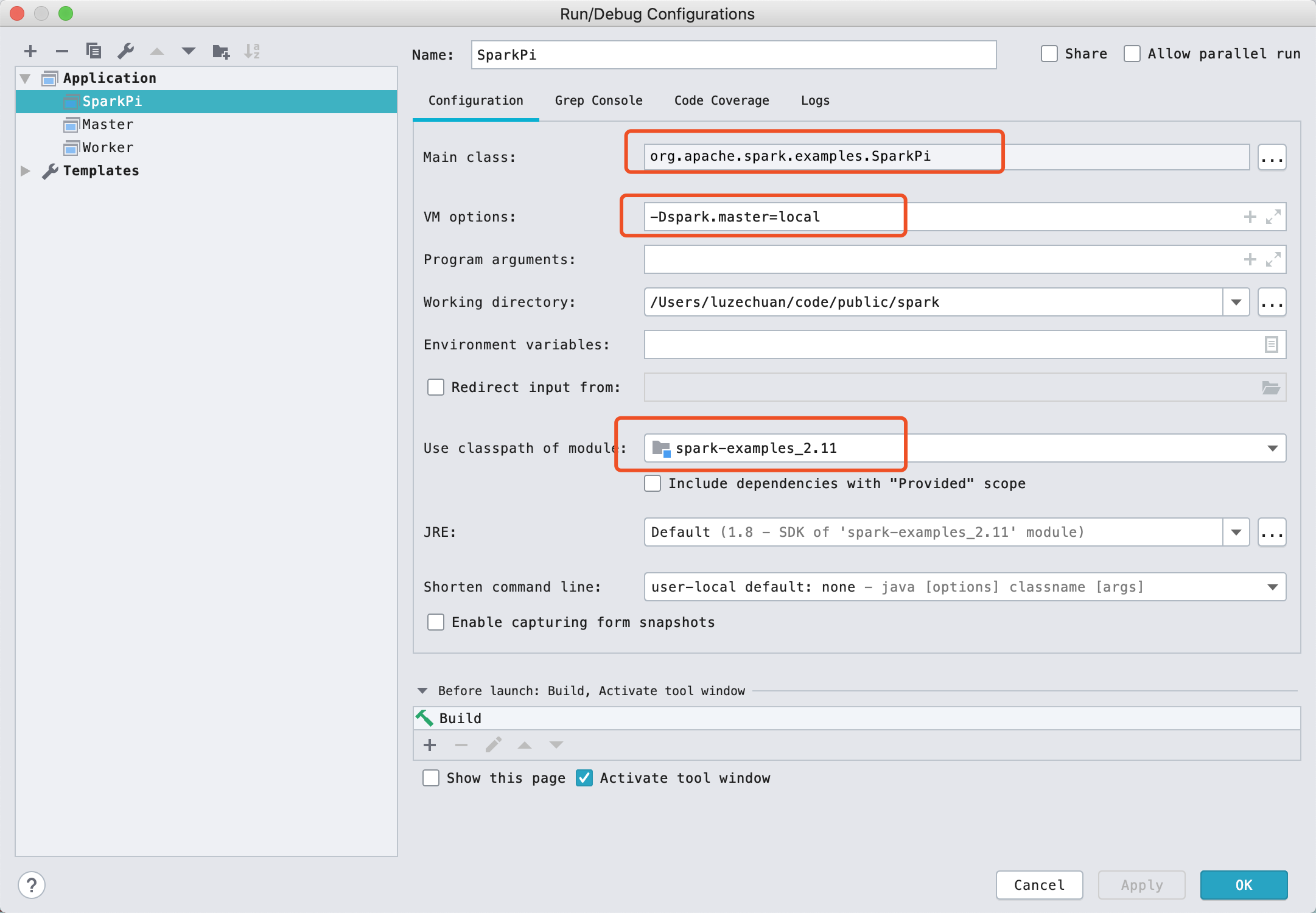Click the OK button
Image resolution: width=1316 pixels, height=913 pixels.
[x=1244, y=885]
